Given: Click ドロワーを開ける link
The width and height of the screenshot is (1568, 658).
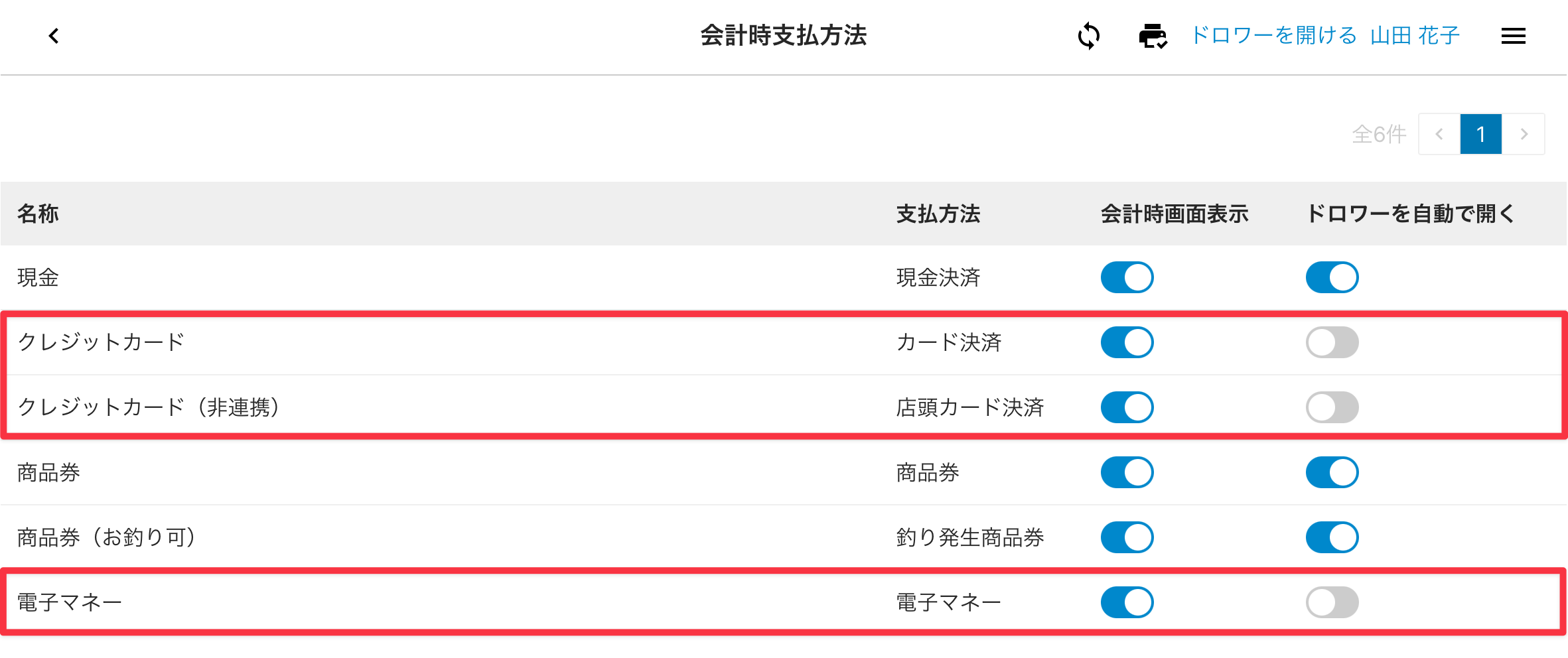Looking at the screenshot, I should click(x=1274, y=36).
